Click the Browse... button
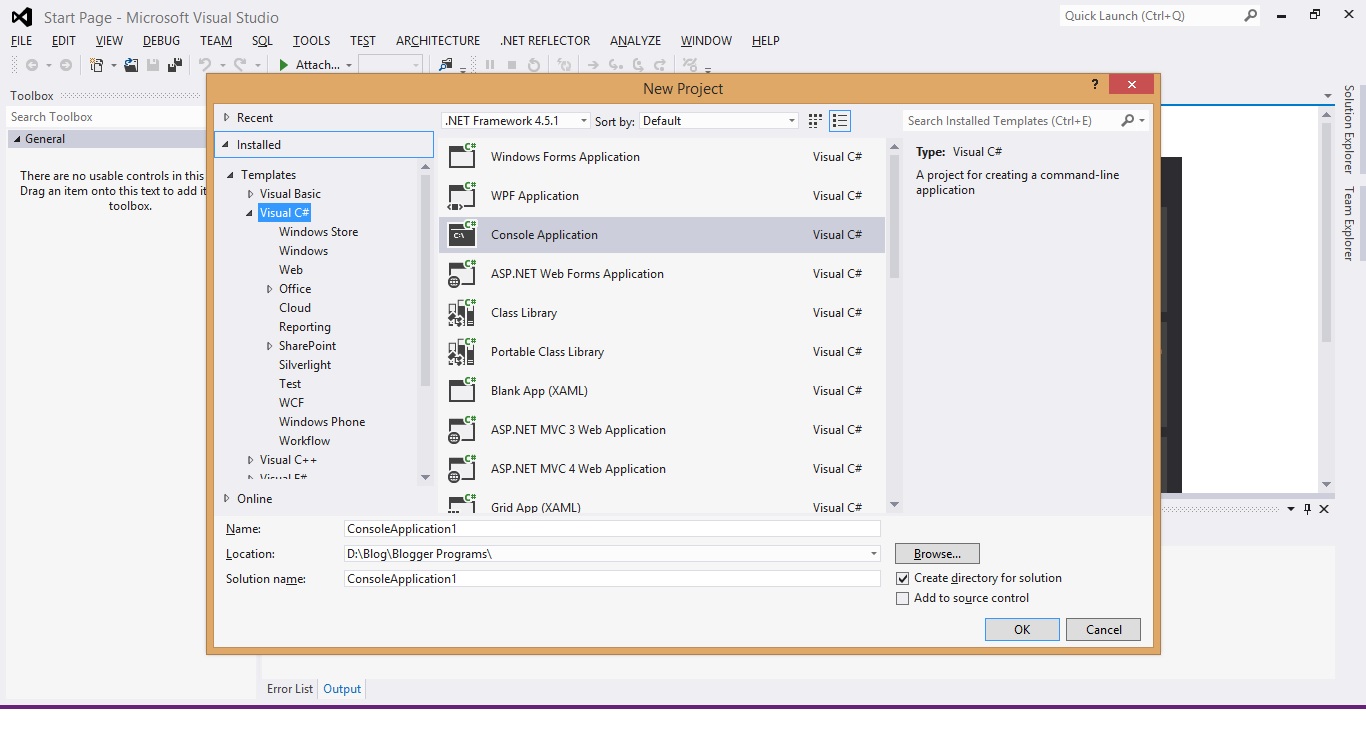The height and width of the screenshot is (729, 1366). pyautogui.click(x=936, y=553)
